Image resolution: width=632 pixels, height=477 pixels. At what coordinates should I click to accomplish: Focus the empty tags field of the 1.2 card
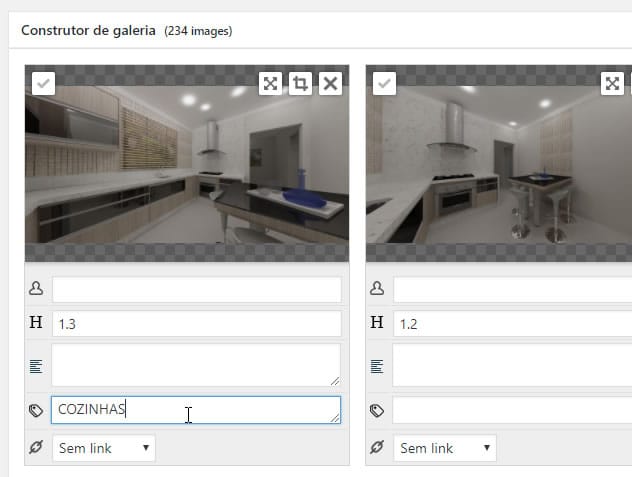(512, 410)
